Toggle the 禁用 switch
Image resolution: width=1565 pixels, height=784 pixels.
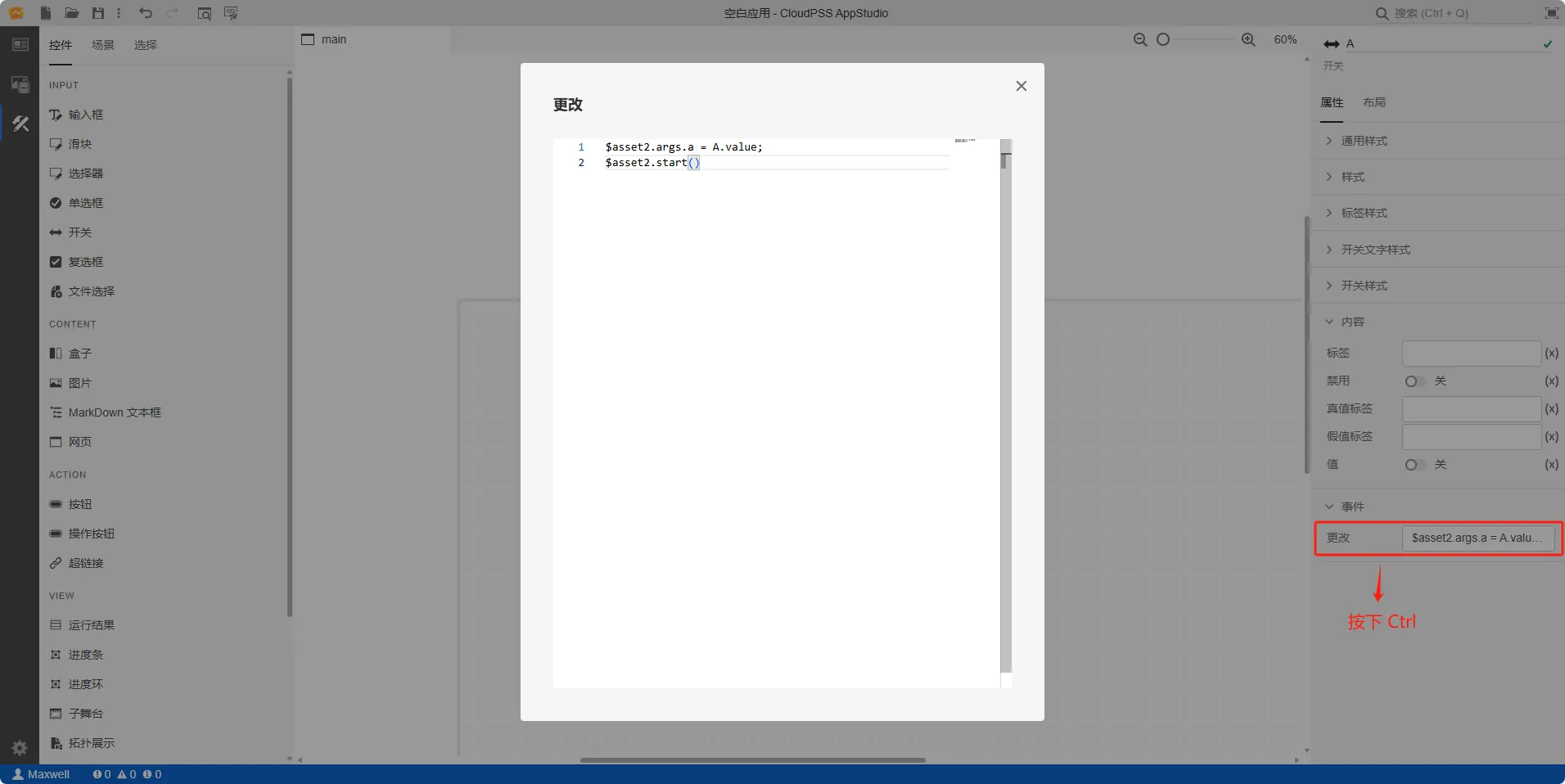click(1415, 381)
